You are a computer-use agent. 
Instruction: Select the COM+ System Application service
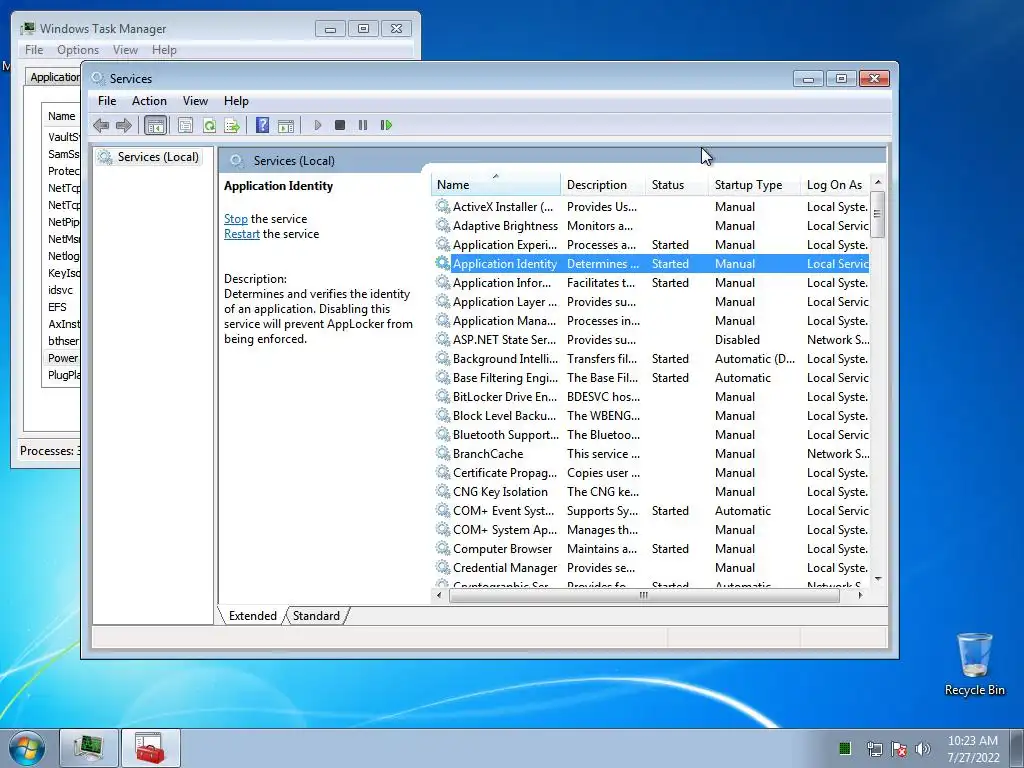[651, 530]
